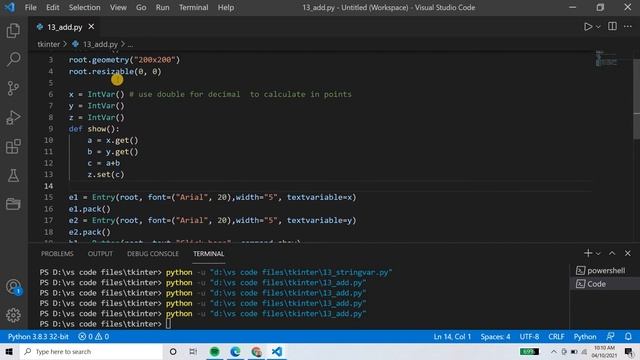
Task: Create a new terminal with plus icon
Action: [588, 253]
